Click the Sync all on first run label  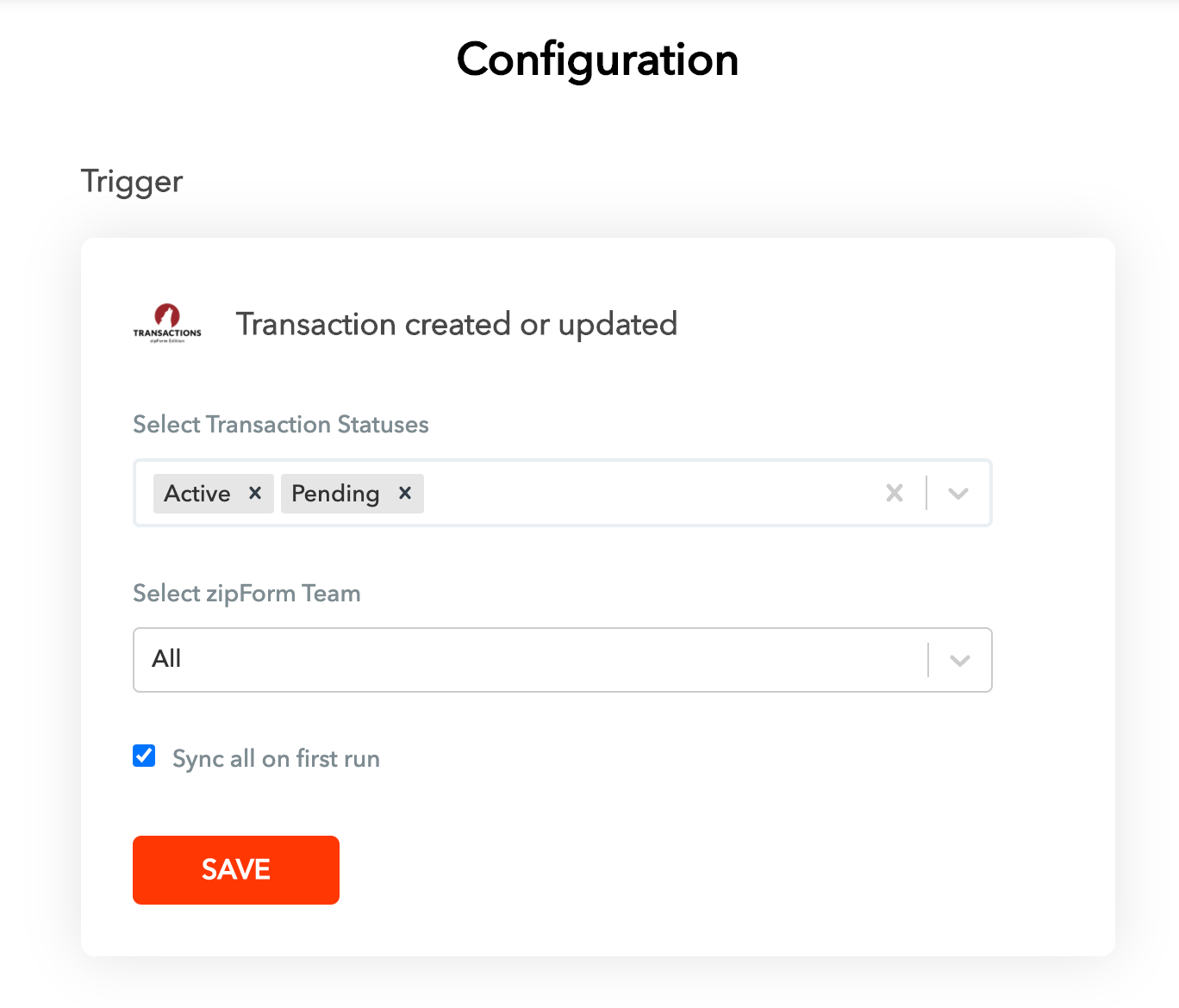point(276,759)
